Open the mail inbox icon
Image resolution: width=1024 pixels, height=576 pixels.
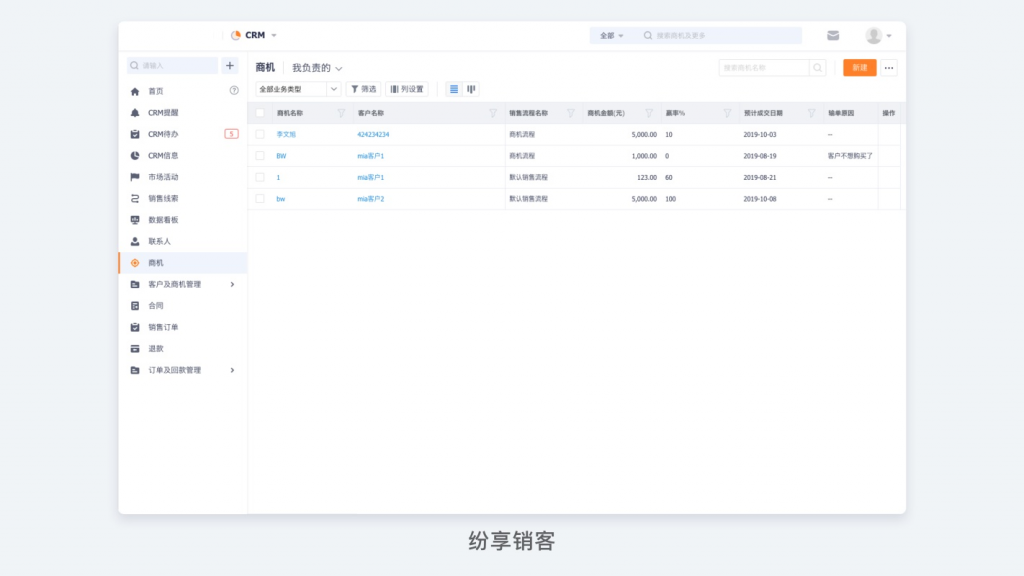pyautogui.click(x=833, y=35)
